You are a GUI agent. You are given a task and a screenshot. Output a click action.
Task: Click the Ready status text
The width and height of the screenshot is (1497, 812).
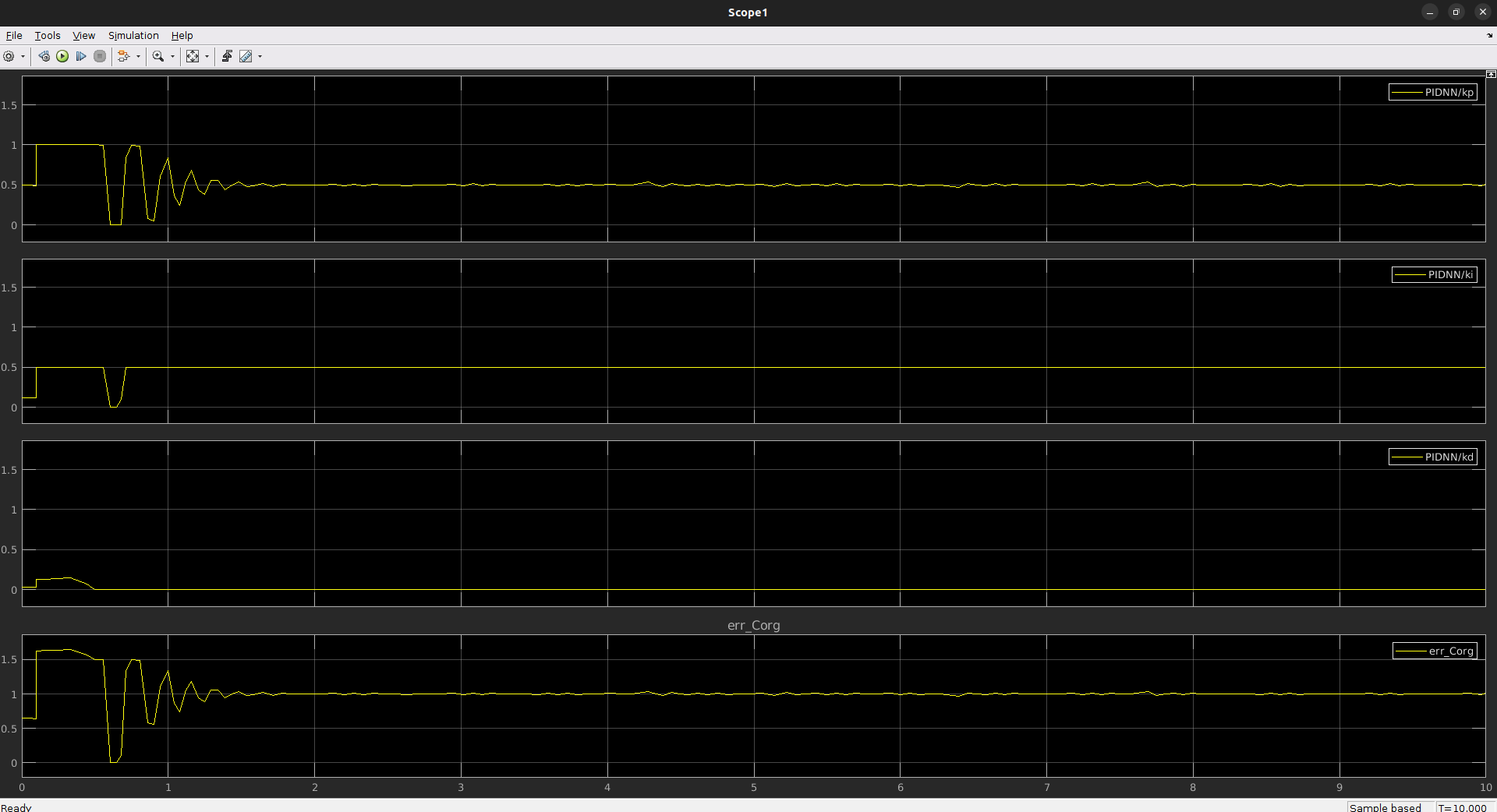(x=16, y=807)
